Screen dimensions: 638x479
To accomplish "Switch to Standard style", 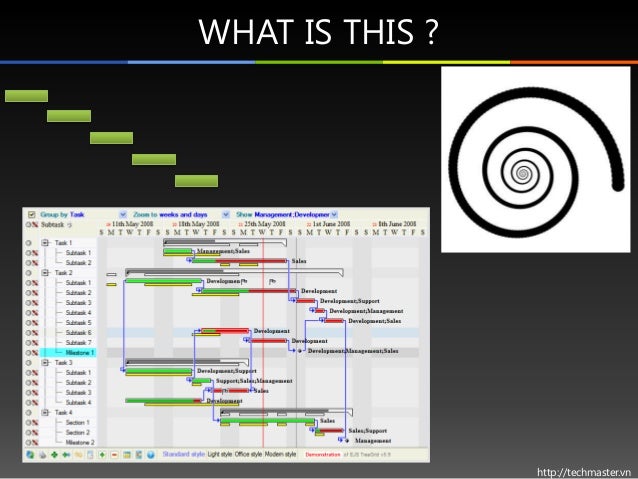I will [184, 454].
